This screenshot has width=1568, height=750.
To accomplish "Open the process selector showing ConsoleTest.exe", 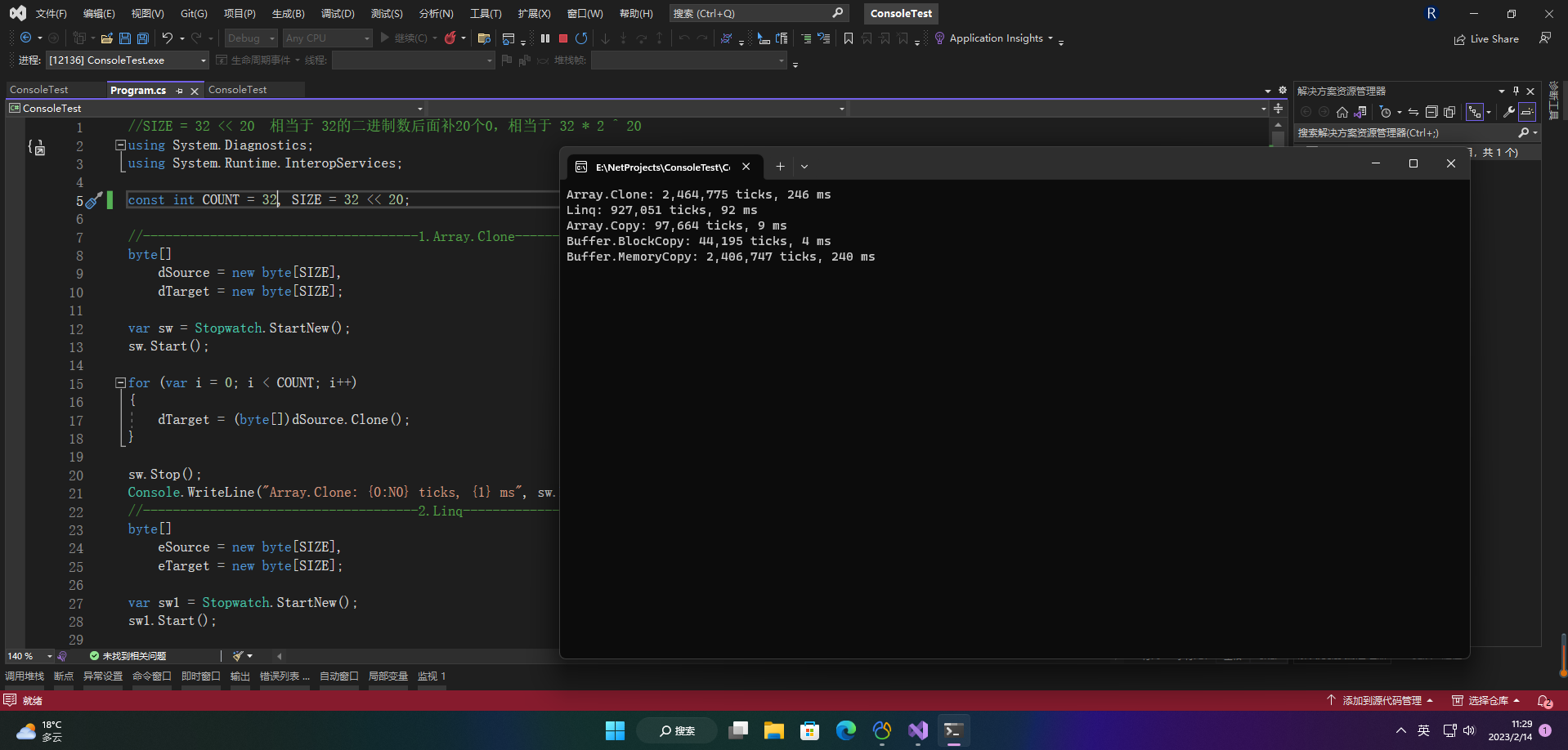I will (128, 60).
